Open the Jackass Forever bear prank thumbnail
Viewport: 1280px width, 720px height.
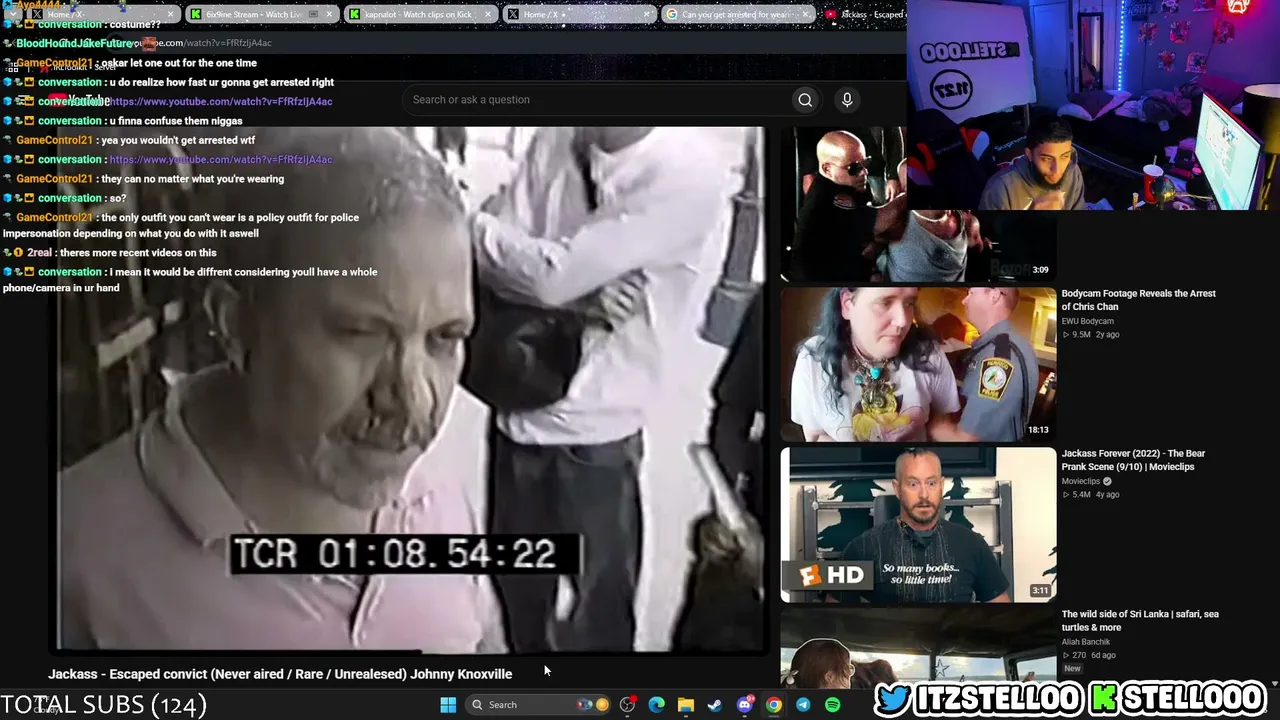(x=918, y=525)
